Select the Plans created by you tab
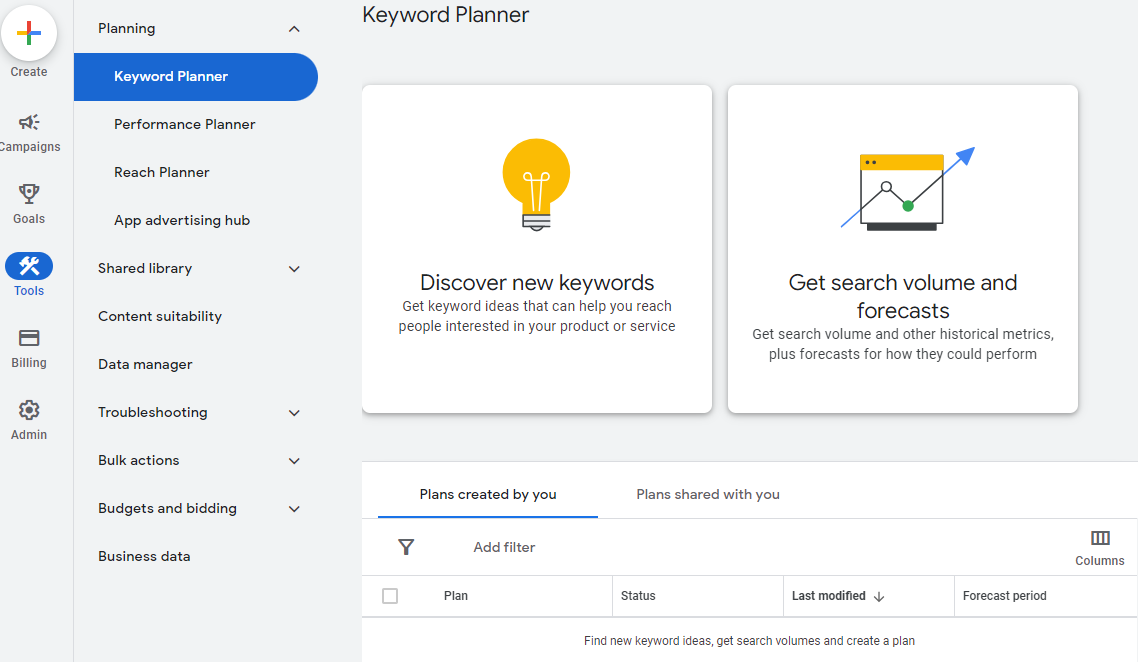1138x662 pixels. pos(488,494)
